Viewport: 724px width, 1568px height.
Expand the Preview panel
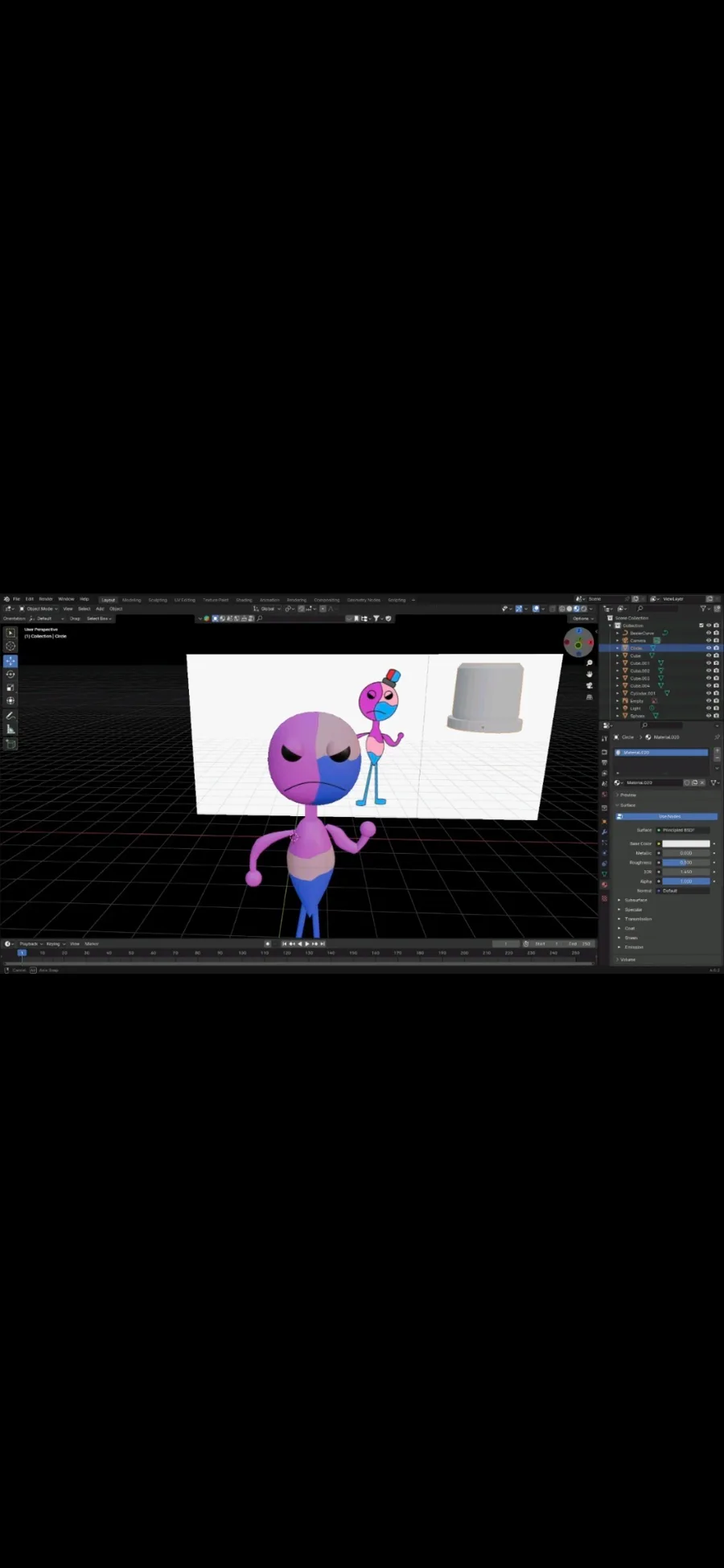click(x=627, y=794)
